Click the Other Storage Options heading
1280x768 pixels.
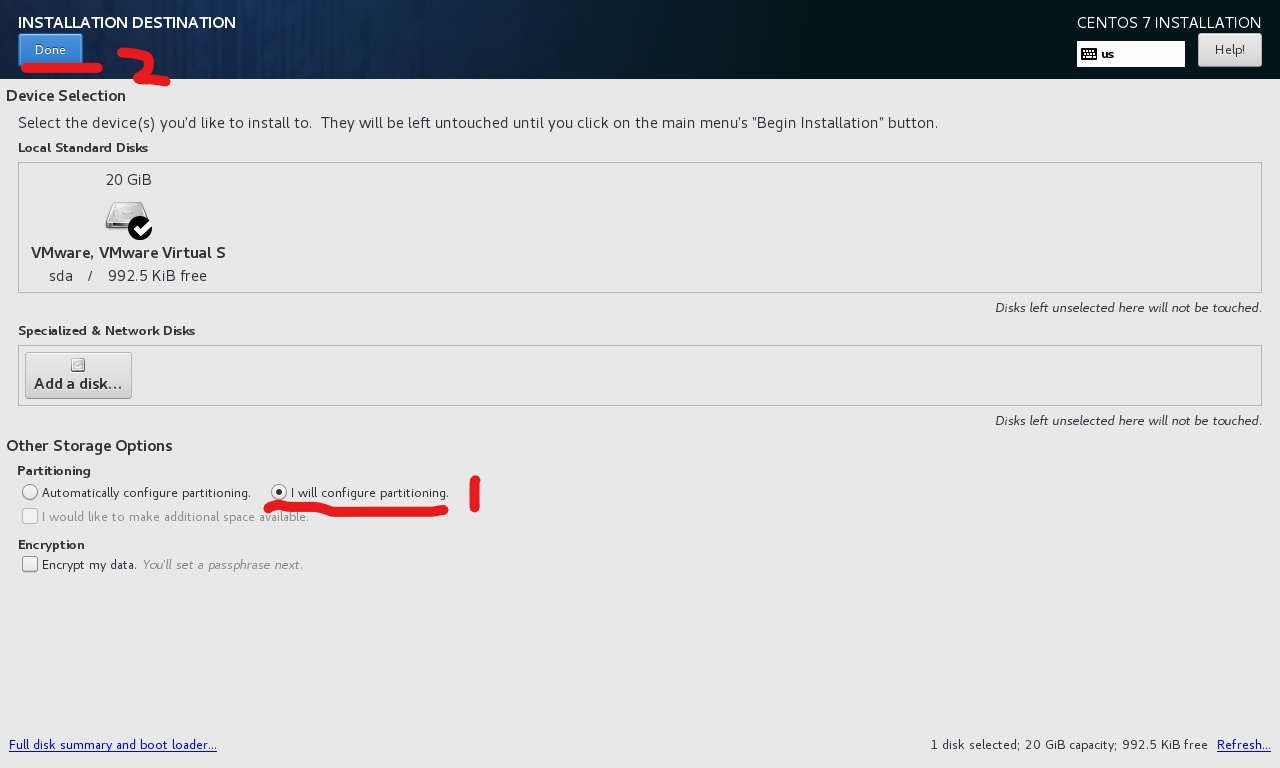pos(89,446)
